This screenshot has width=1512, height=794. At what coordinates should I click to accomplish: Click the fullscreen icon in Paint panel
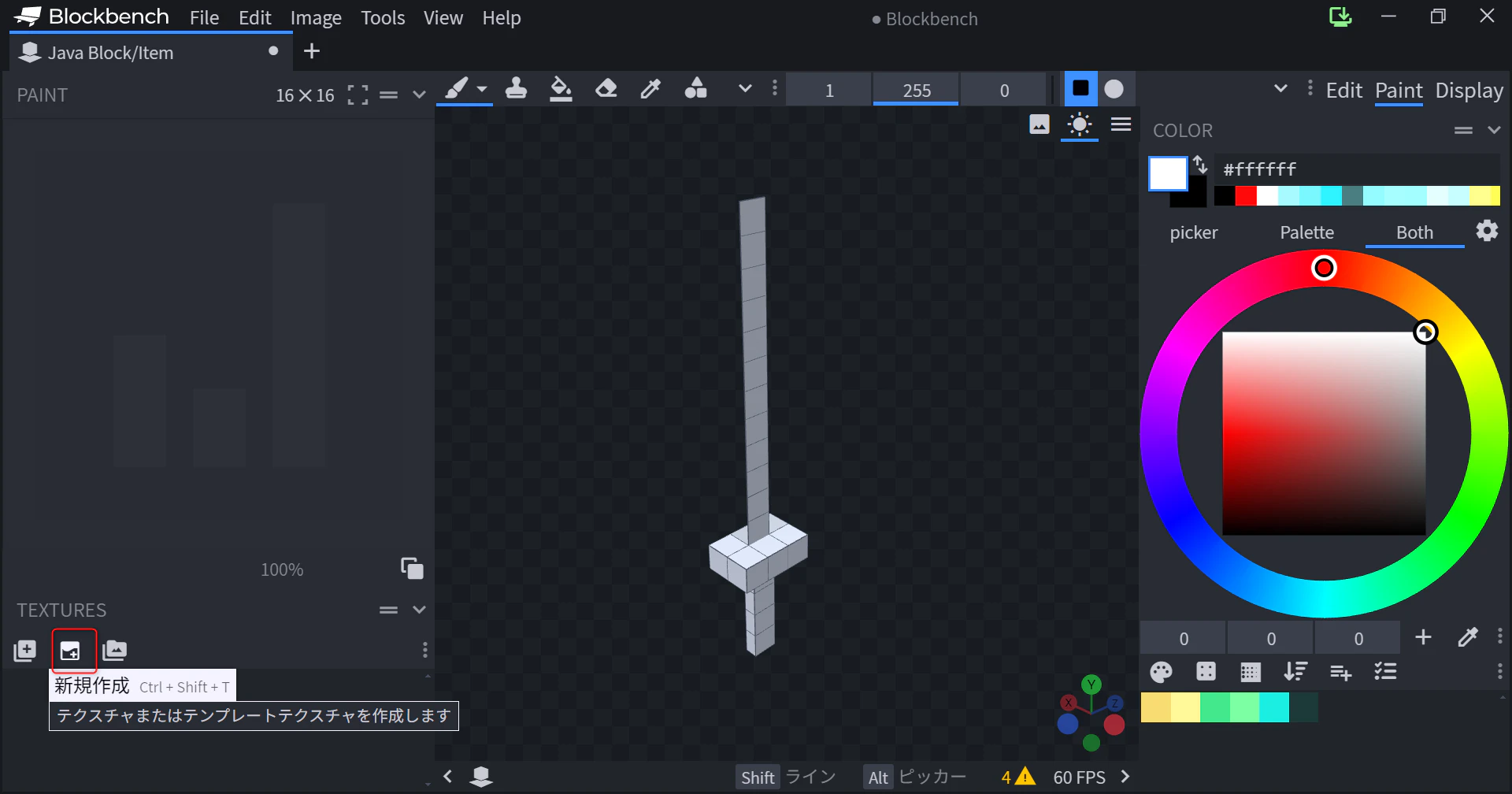pyautogui.click(x=358, y=95)
